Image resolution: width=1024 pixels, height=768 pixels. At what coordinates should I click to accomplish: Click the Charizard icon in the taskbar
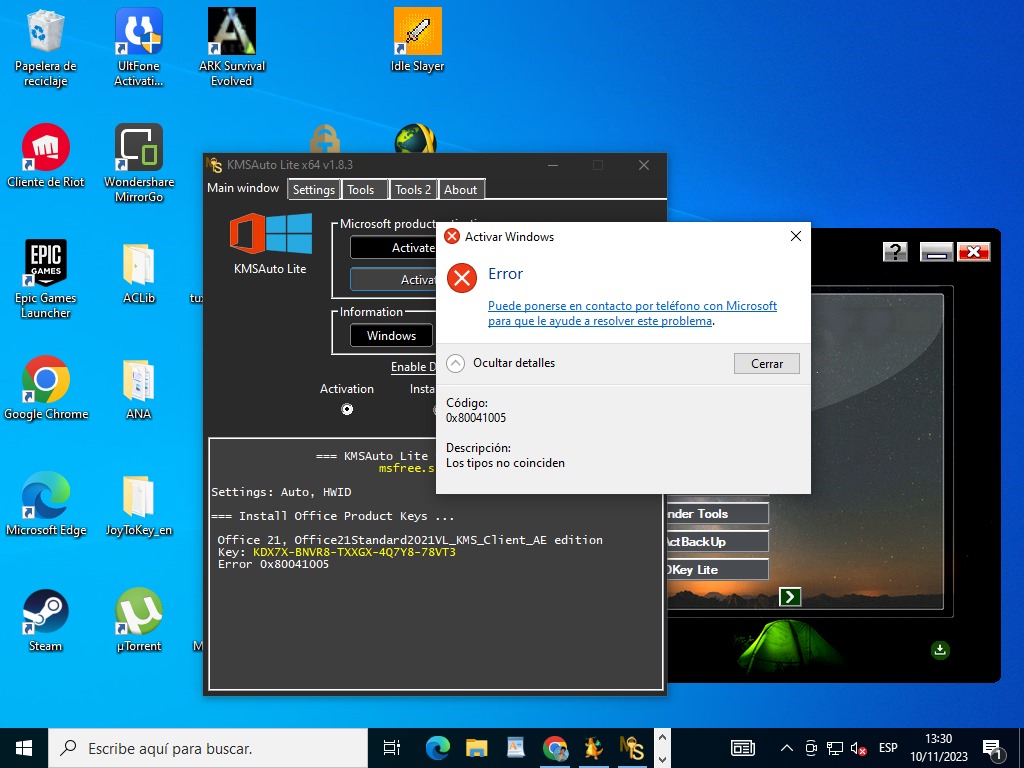[x=594, y=748]
